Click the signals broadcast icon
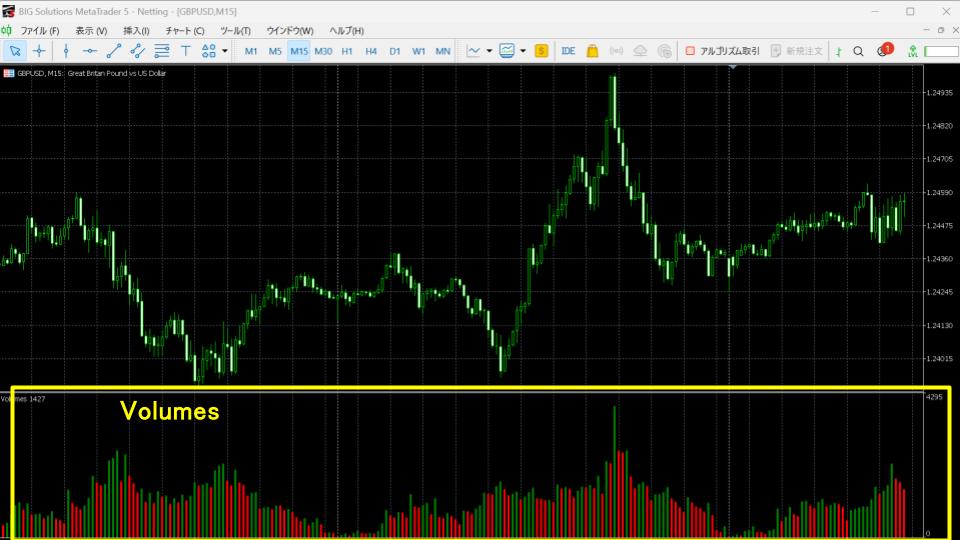The height and width of the screenshot is (540, 960). coord(617,51)
